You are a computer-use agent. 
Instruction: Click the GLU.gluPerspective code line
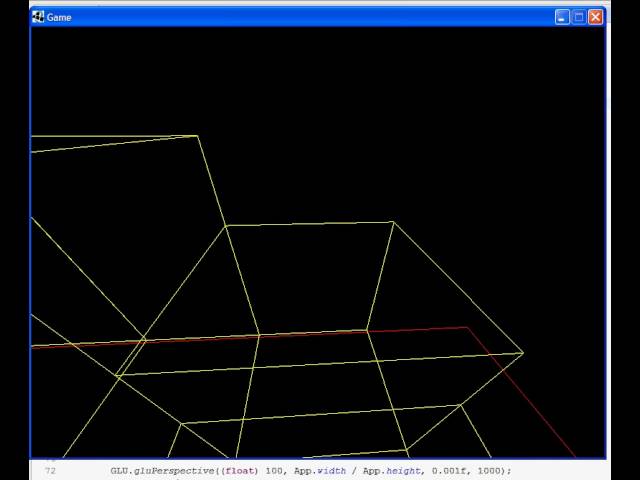pos(311,471)
